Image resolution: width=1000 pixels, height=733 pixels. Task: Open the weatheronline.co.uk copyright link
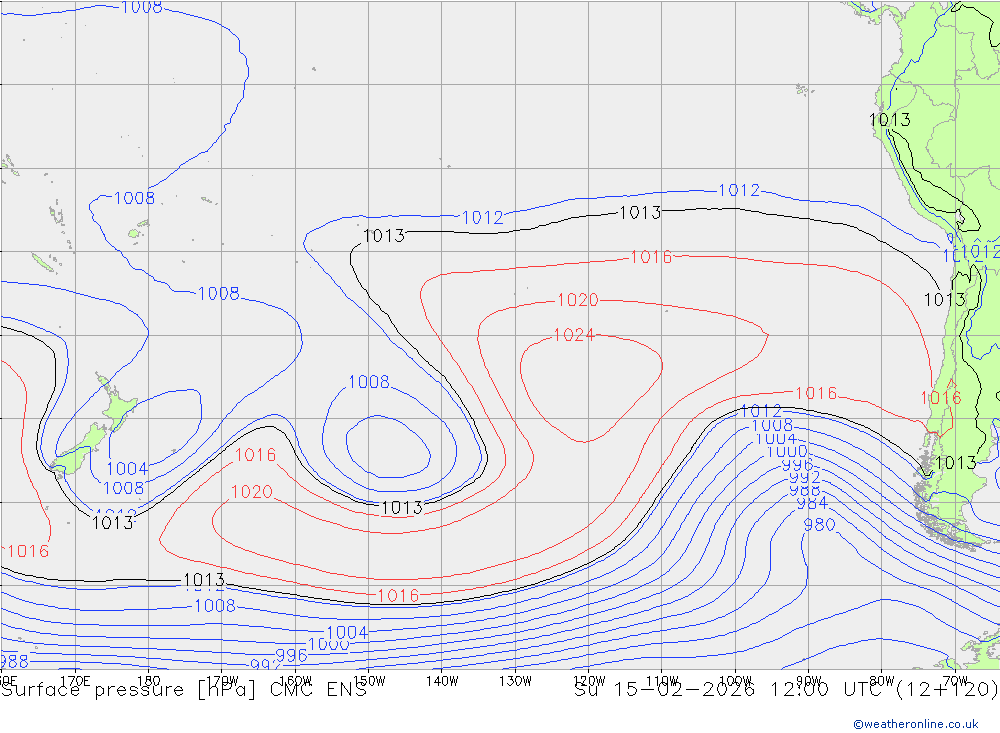coord(916,724)
